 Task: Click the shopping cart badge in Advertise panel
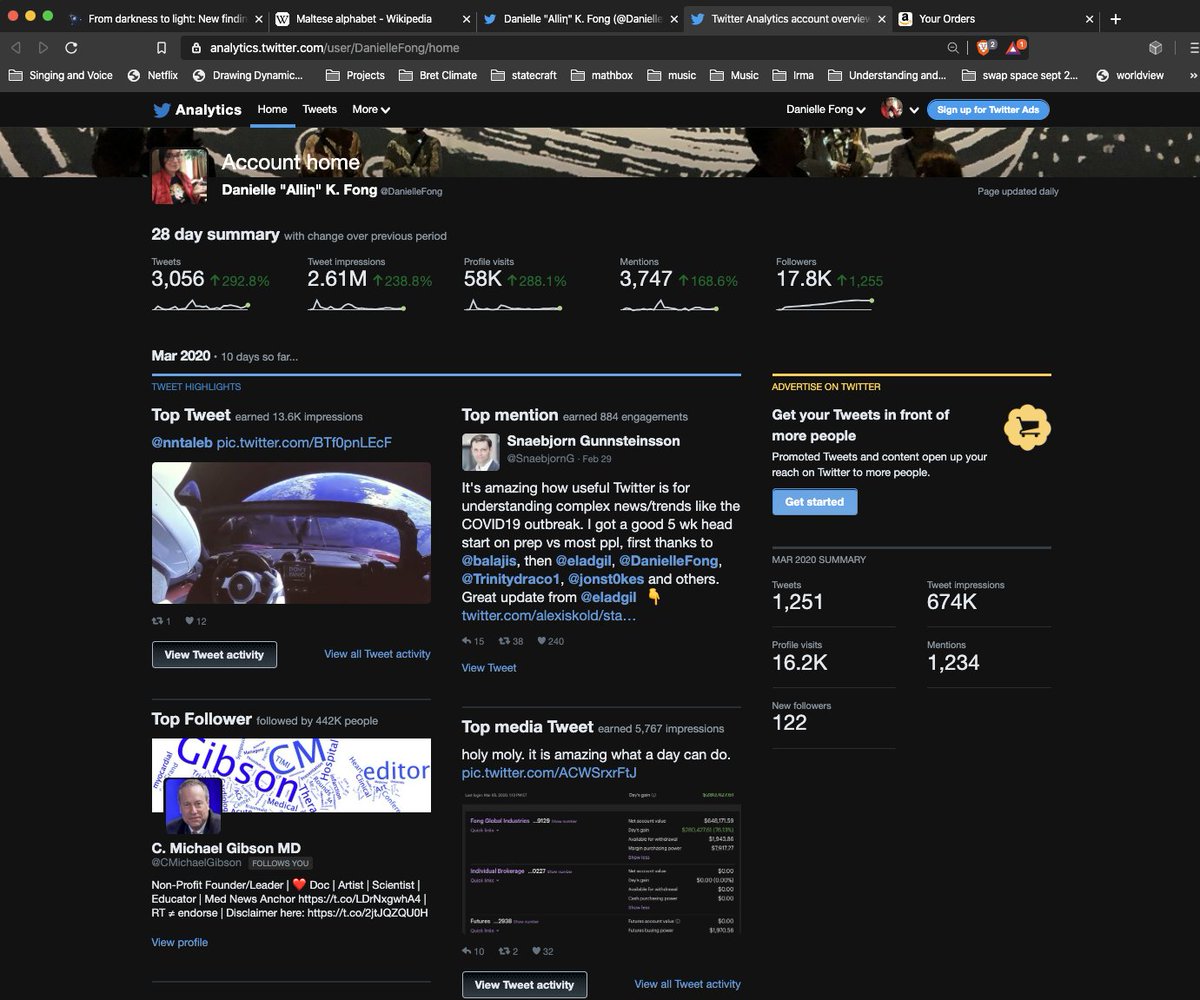[1027, 429]
